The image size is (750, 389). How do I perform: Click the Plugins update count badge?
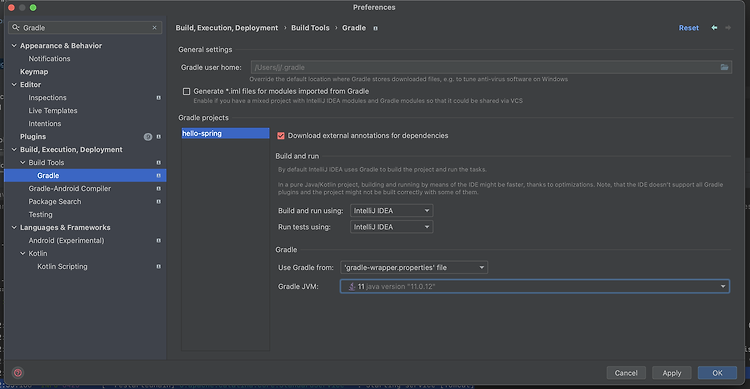click(x=148, y=137)
